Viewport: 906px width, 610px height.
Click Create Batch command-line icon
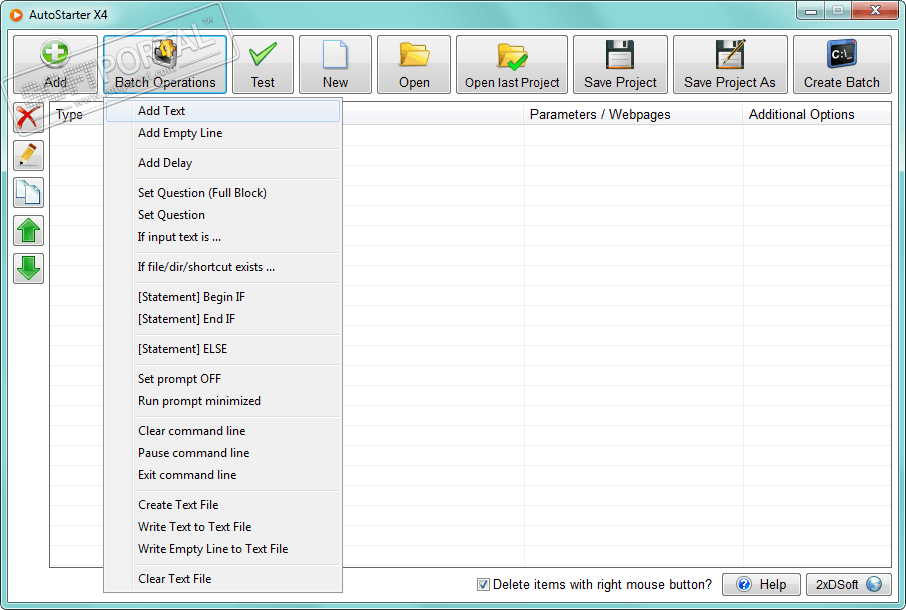point(842,65)
